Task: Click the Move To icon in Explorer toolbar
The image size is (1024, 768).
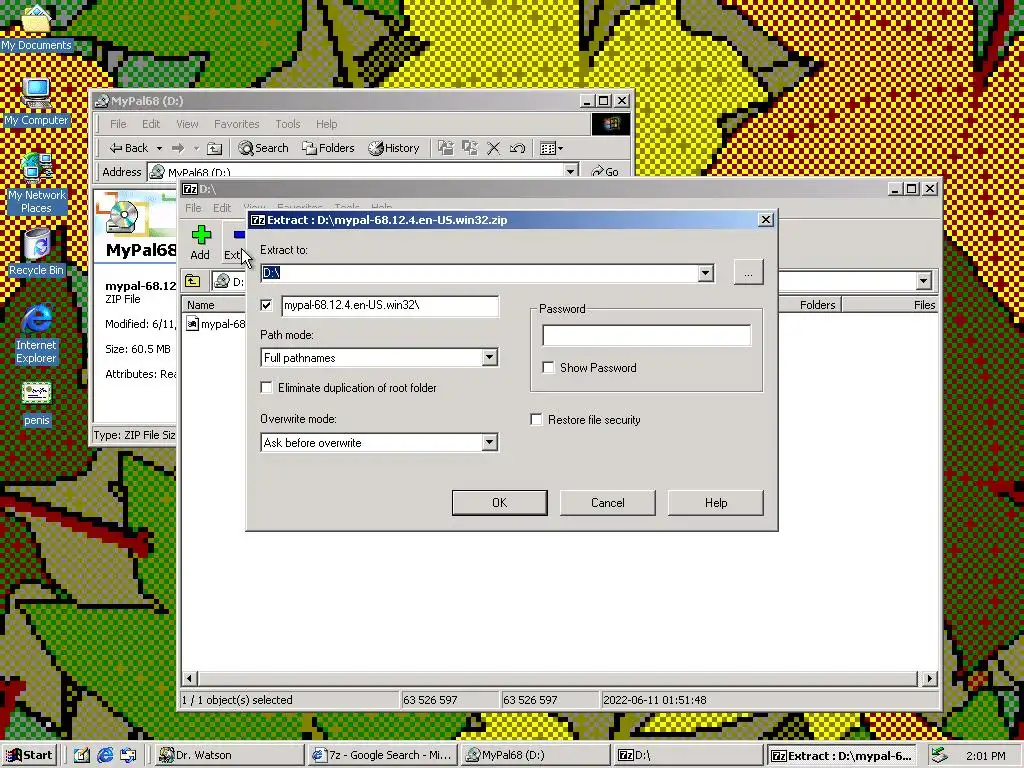Action: tap(445, 148)
